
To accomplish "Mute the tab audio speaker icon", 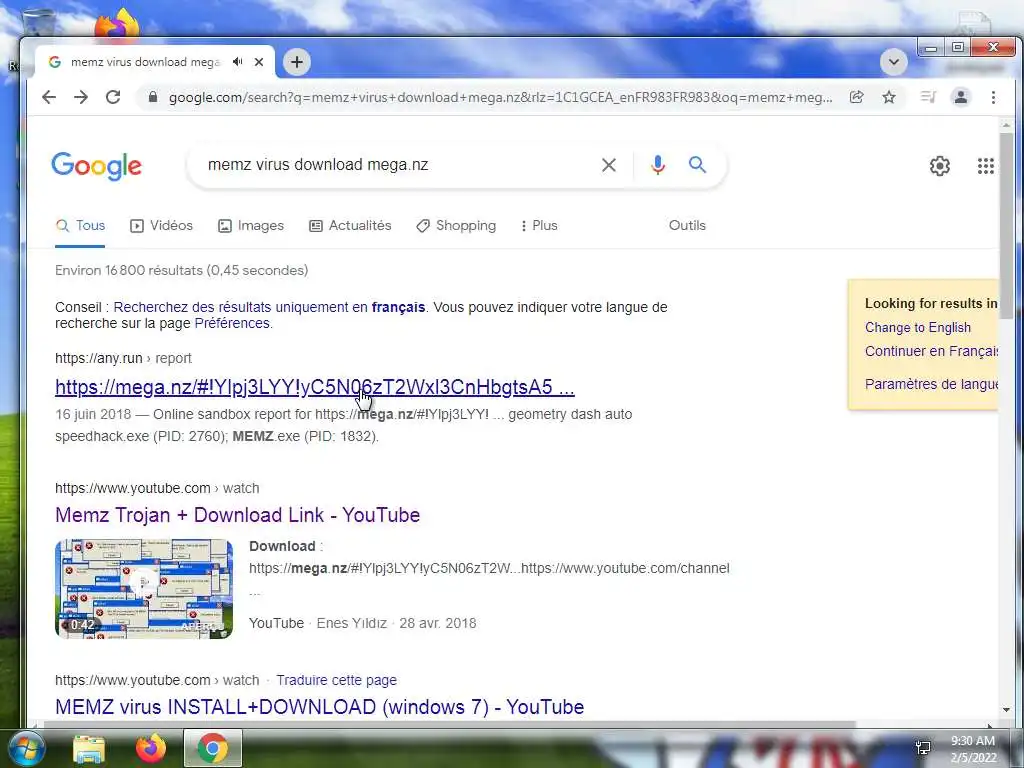I will coord(238,62).
